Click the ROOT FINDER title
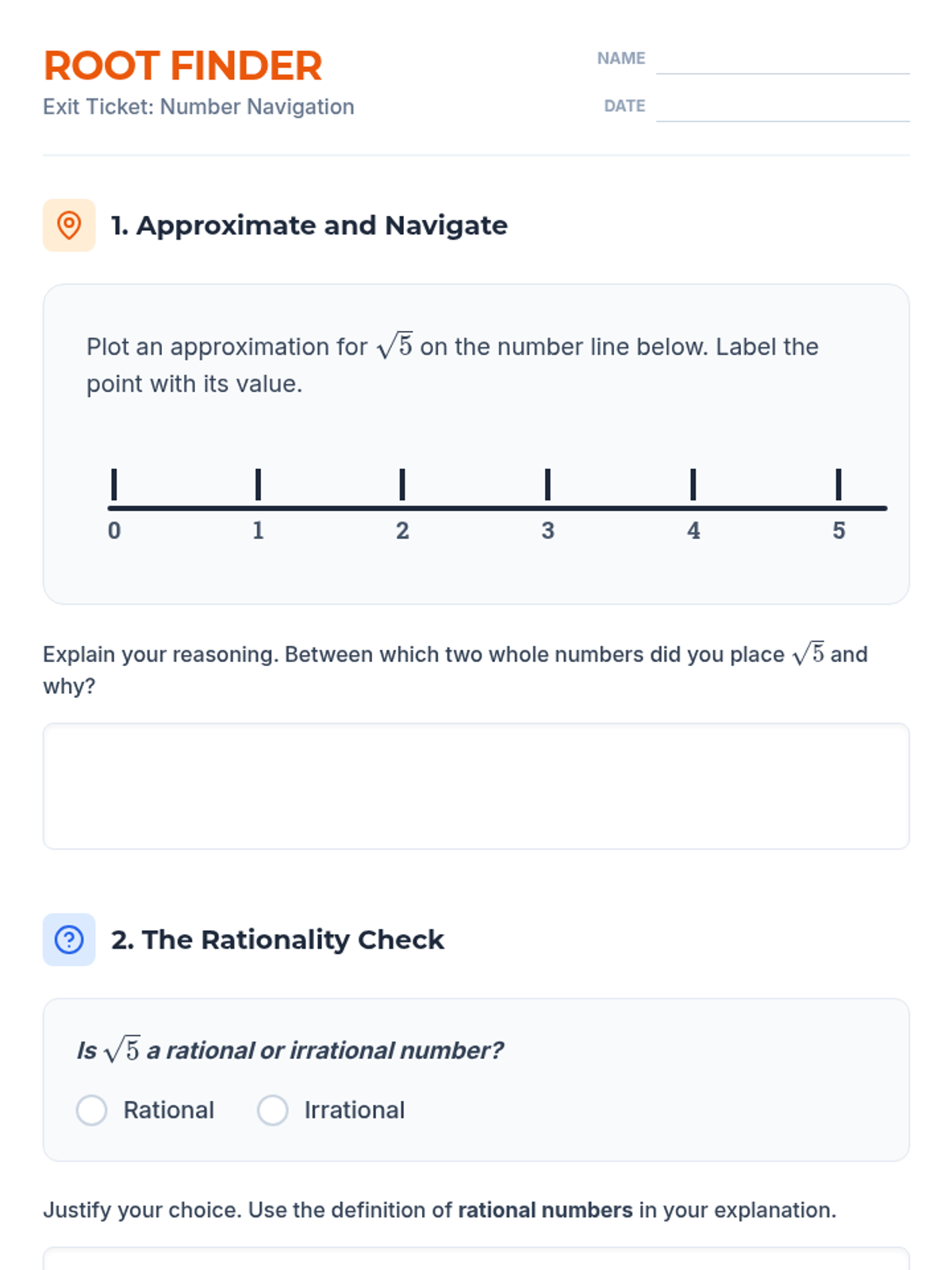 (182, 66)
